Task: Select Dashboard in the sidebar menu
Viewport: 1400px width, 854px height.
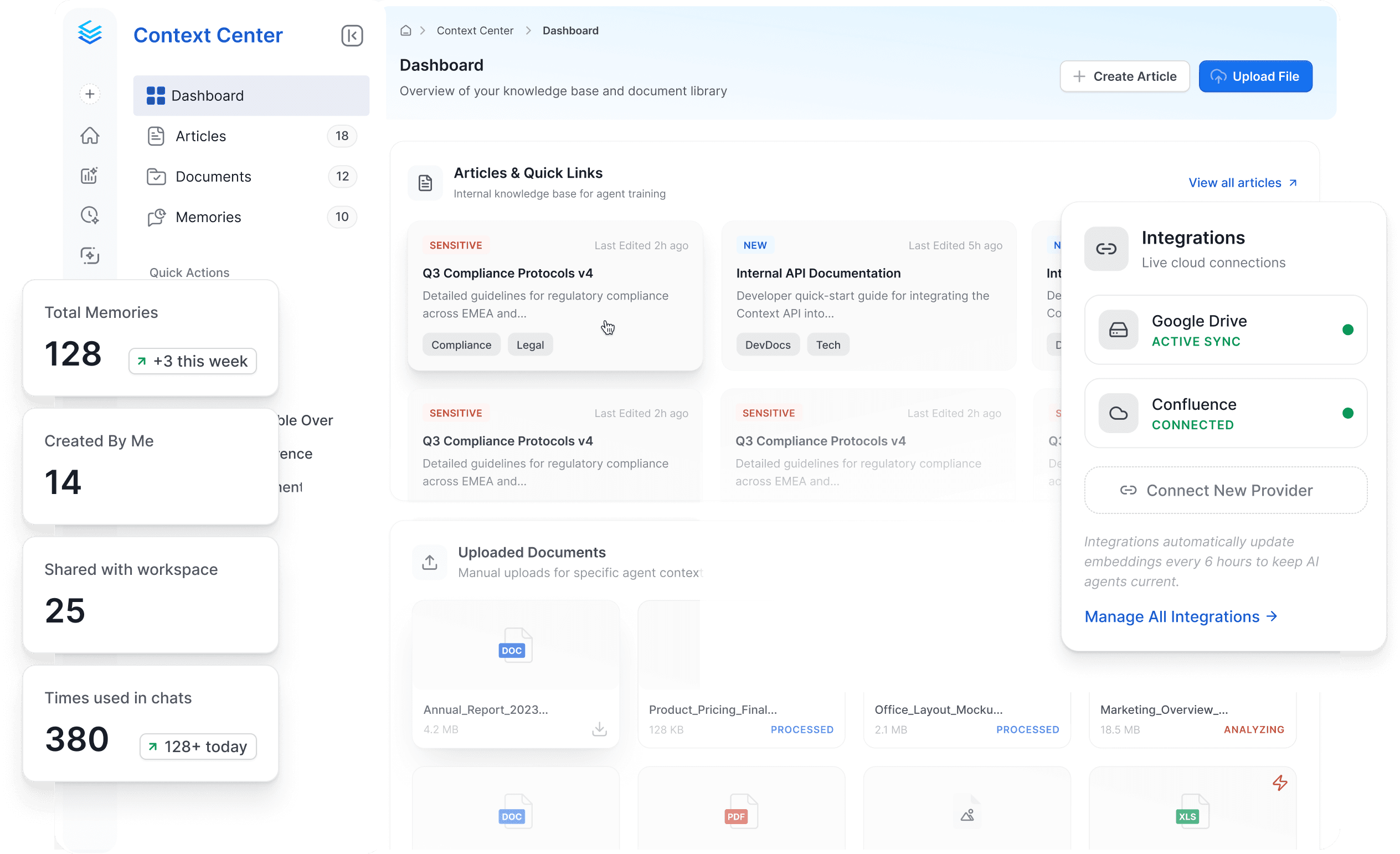Action: coord(251,95)
